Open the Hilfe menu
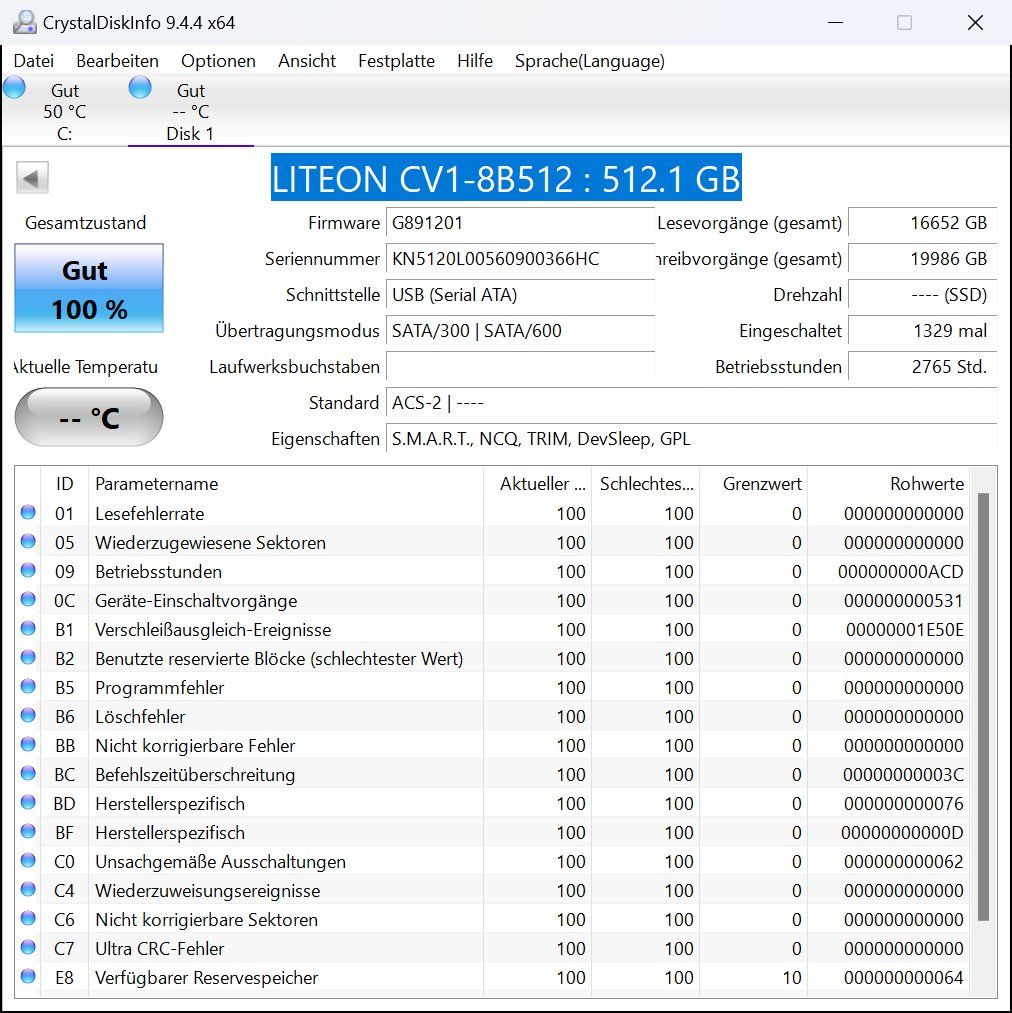 pyautogui.click(x=475, y=61)
